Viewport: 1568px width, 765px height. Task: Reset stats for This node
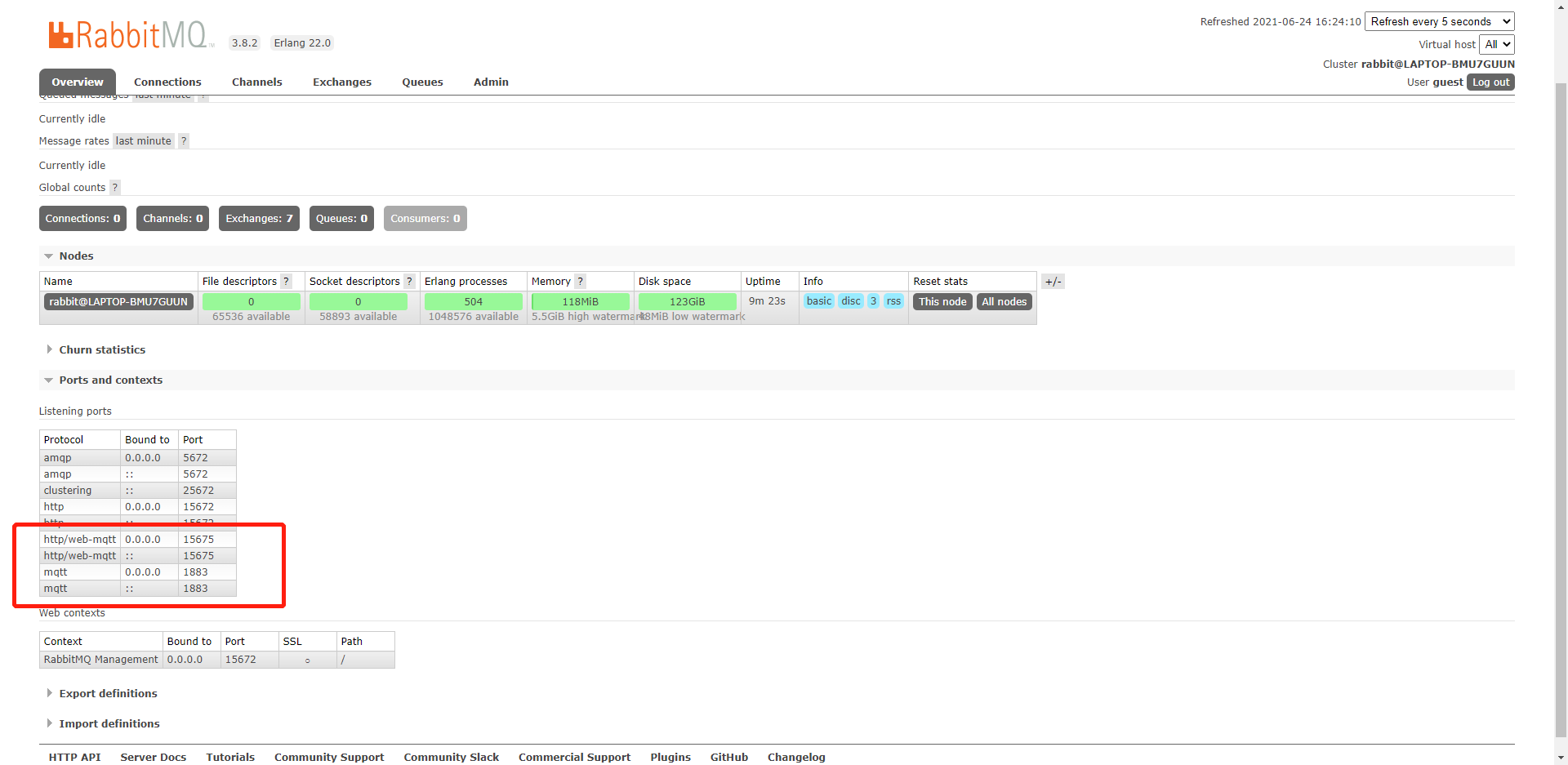[942, 302]
